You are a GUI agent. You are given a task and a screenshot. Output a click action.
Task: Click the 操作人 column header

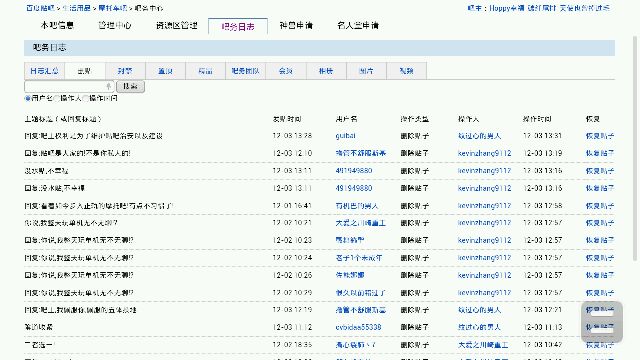[469, 119]
